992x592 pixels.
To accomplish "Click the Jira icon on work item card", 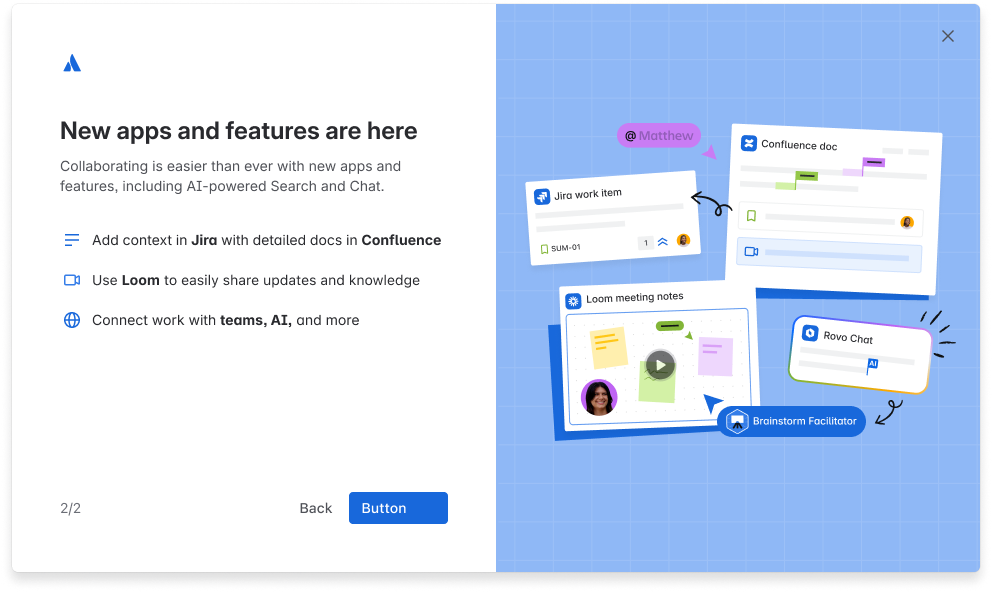I will point(542,197).
